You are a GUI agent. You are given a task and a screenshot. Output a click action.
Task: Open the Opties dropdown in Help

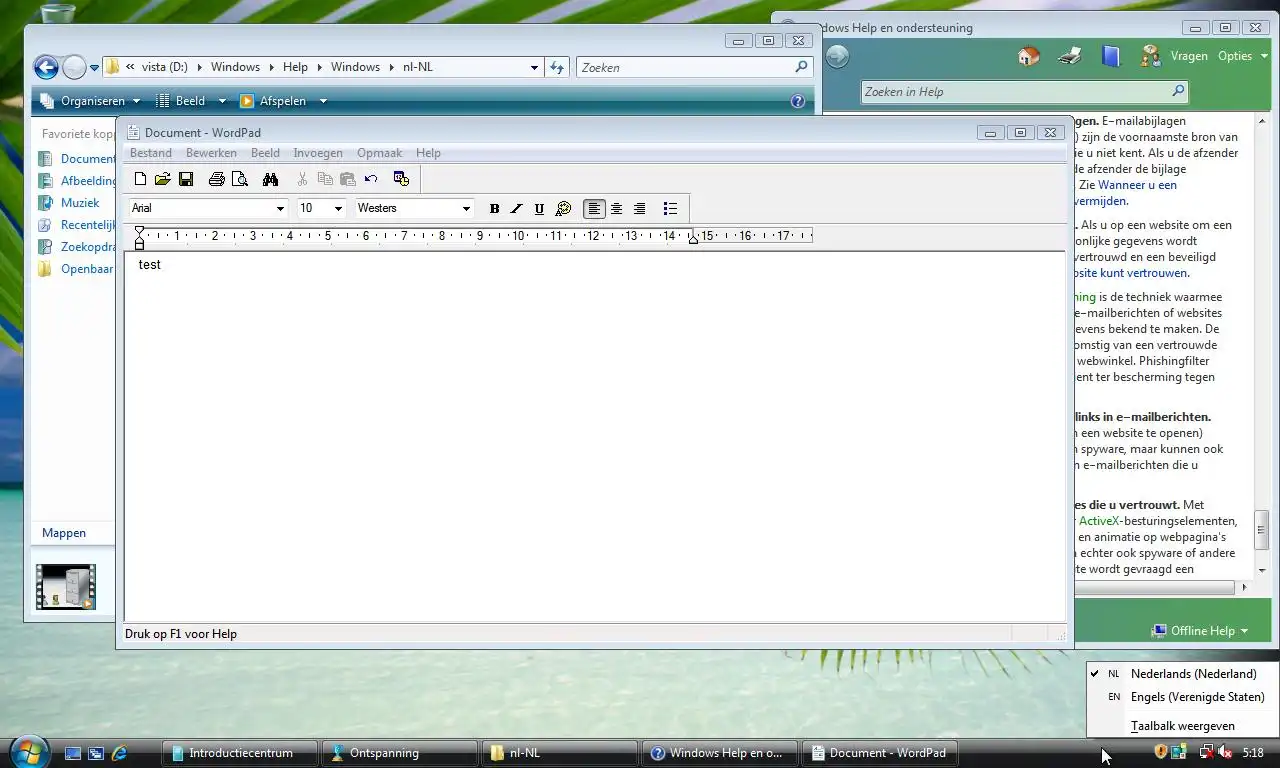pos(1243,56)
